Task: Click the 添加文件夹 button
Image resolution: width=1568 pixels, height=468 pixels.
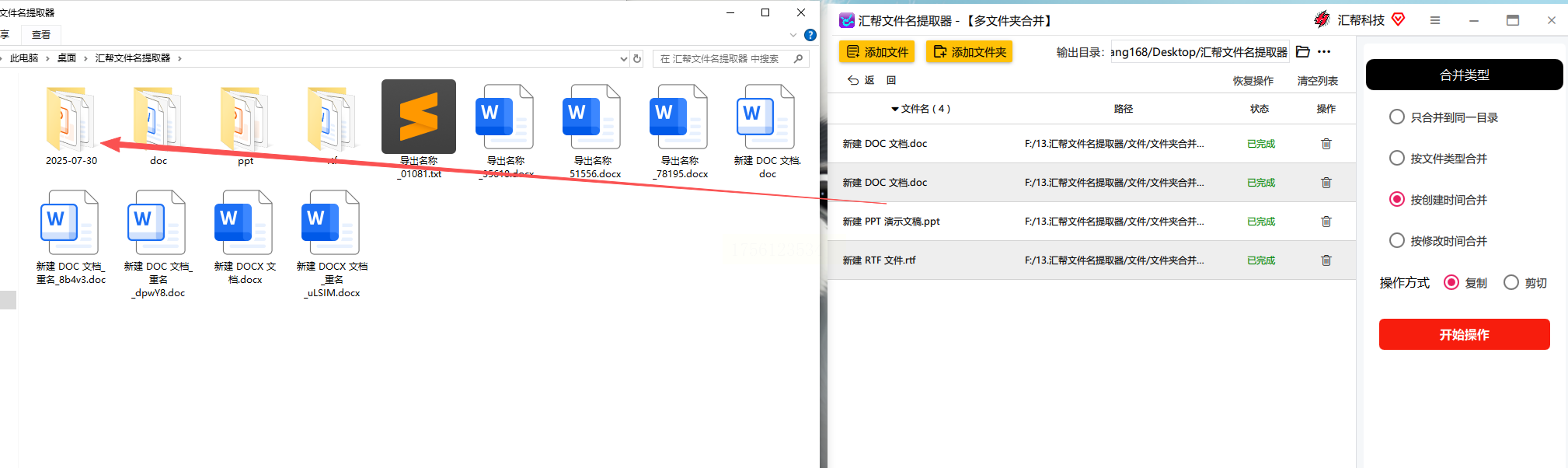Action: [970, 52]
